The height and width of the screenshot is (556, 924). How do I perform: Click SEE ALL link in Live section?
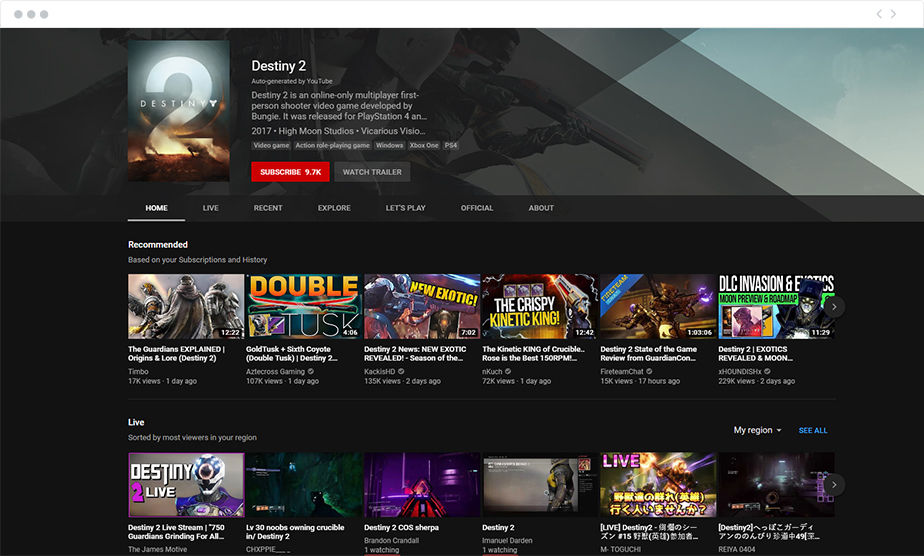813,431
